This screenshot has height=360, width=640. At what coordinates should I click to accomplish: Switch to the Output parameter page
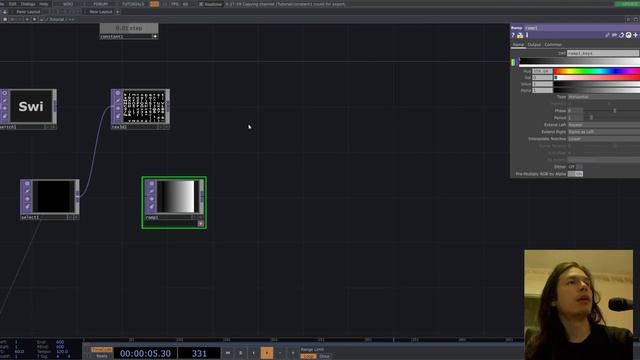(534, 44)
